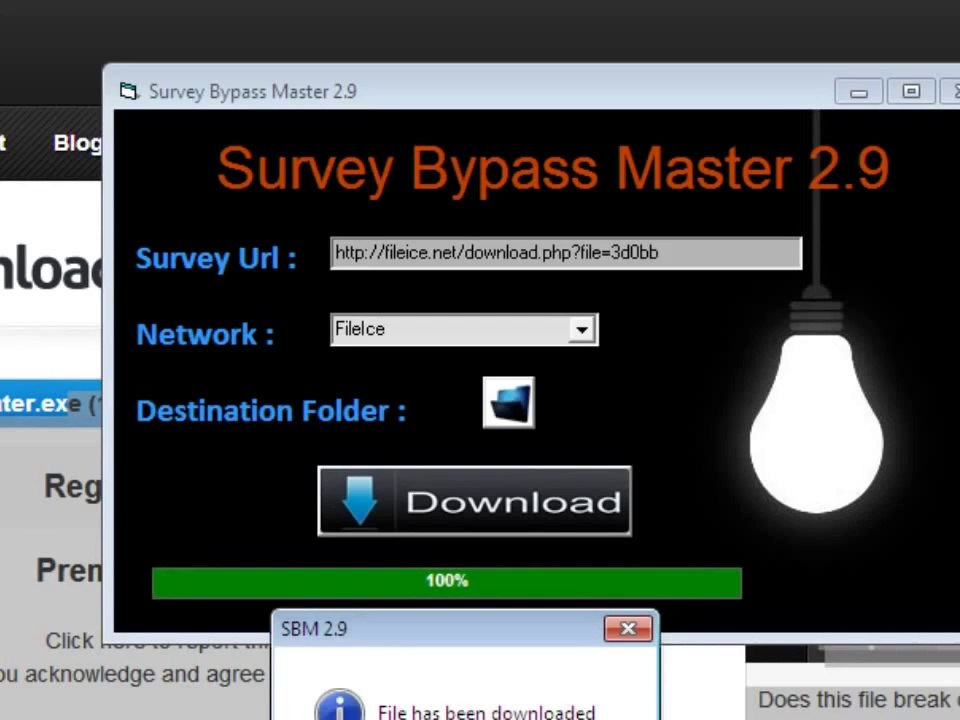Click the 'SBM 2.9' dialog title
Viewport: 960px width, 720px height.
click(x=314, y=629)
